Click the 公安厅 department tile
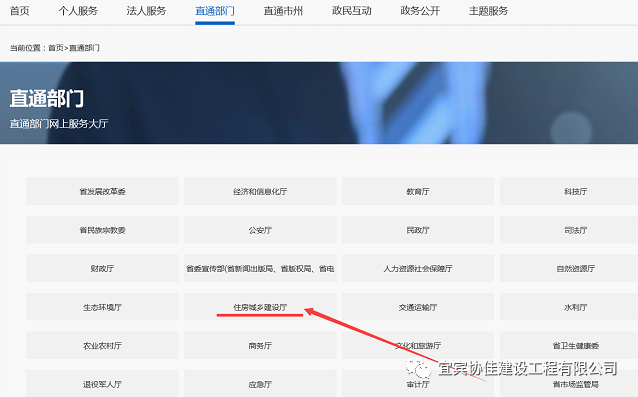 click(260, 230)
